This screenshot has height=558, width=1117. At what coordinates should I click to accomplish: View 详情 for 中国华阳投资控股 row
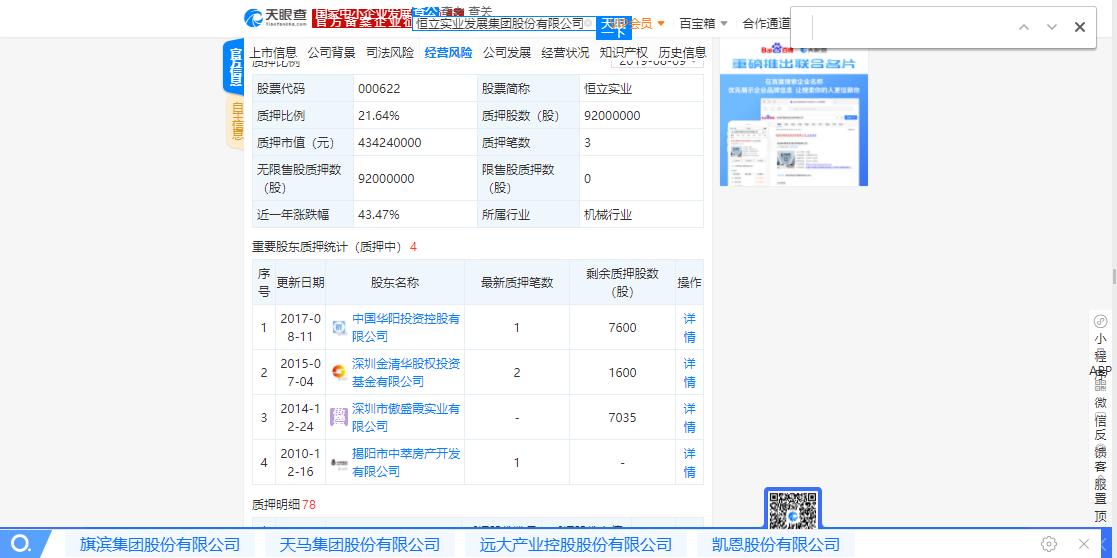pos(690,328)
